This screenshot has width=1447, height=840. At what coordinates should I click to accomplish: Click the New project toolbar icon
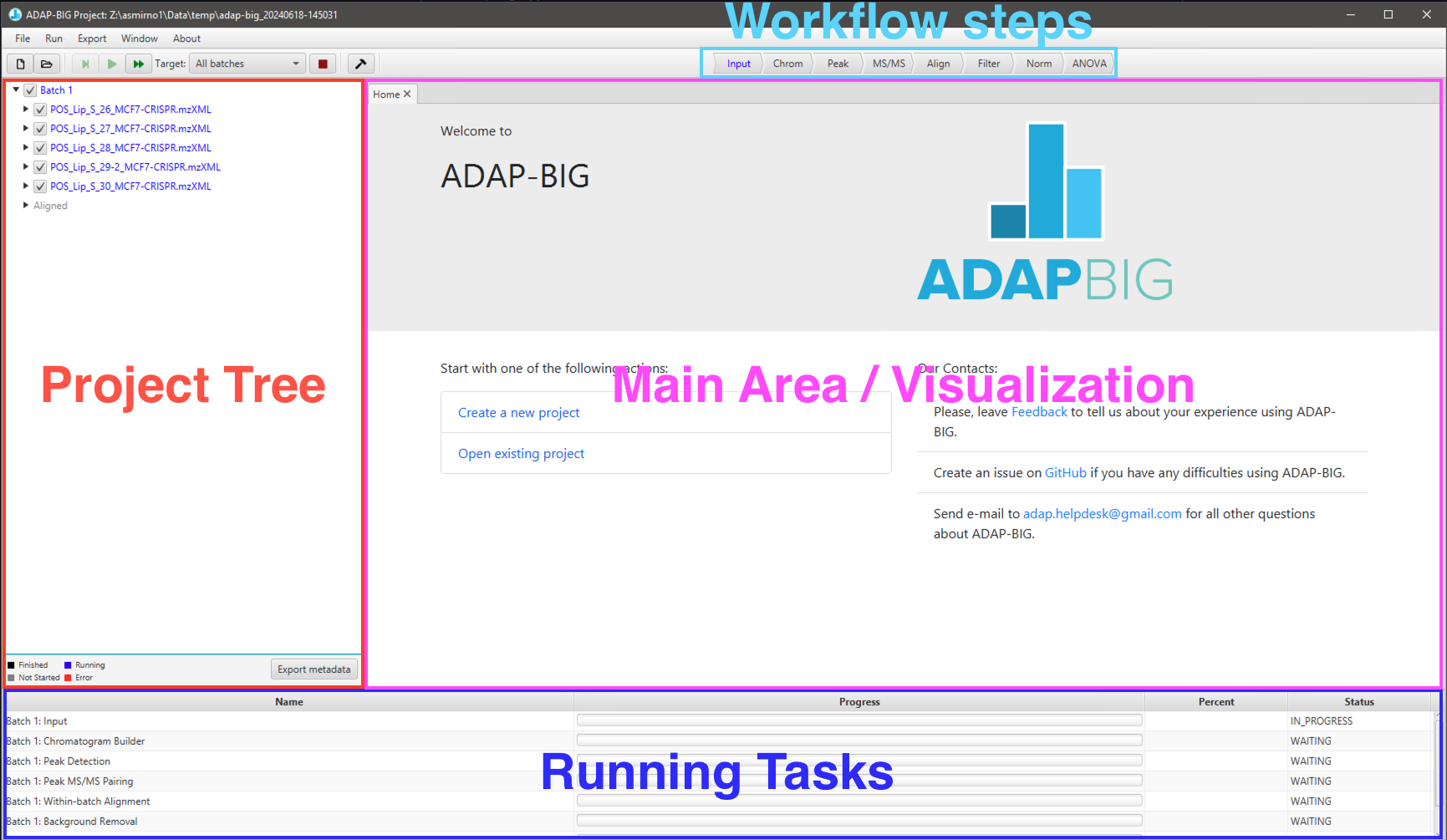tap(21, 64)
